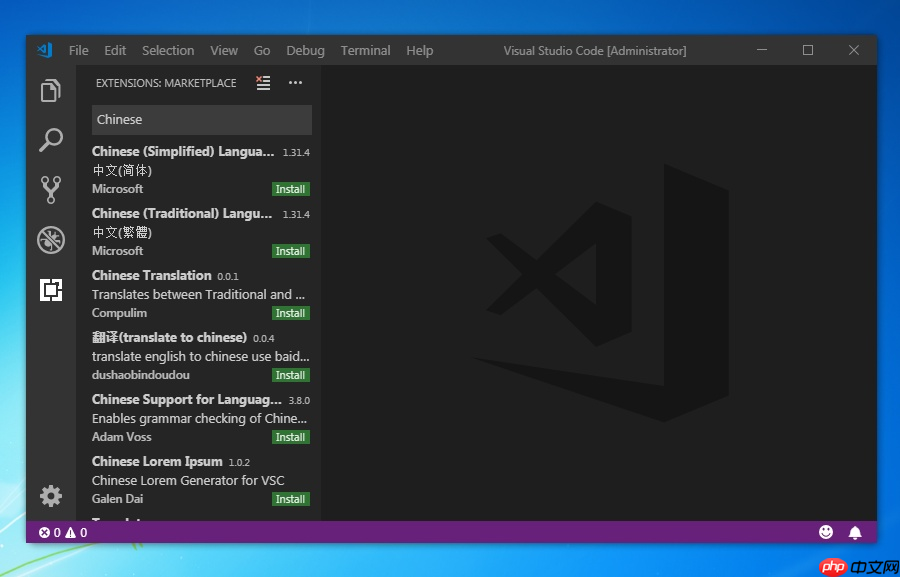The image size is (900, 577).
Task: Open the Debug view icon
Action: click(51, 240)
